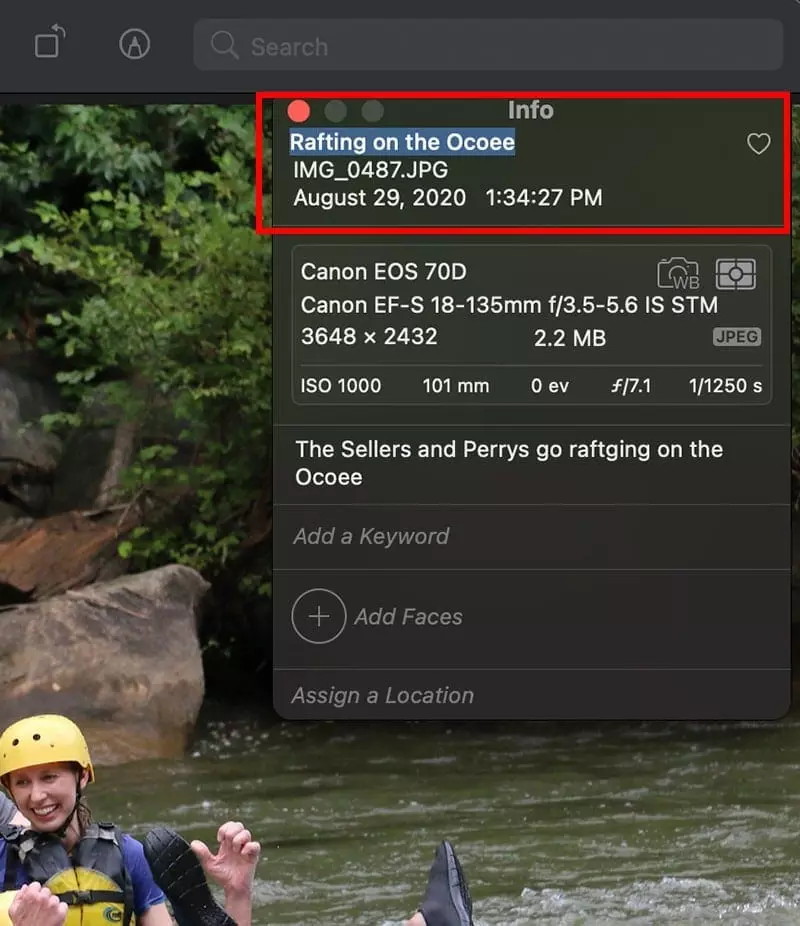Click the time 1:34:27 PM
This screenshot has width=800, height=926.
click(x=544, y=198)
